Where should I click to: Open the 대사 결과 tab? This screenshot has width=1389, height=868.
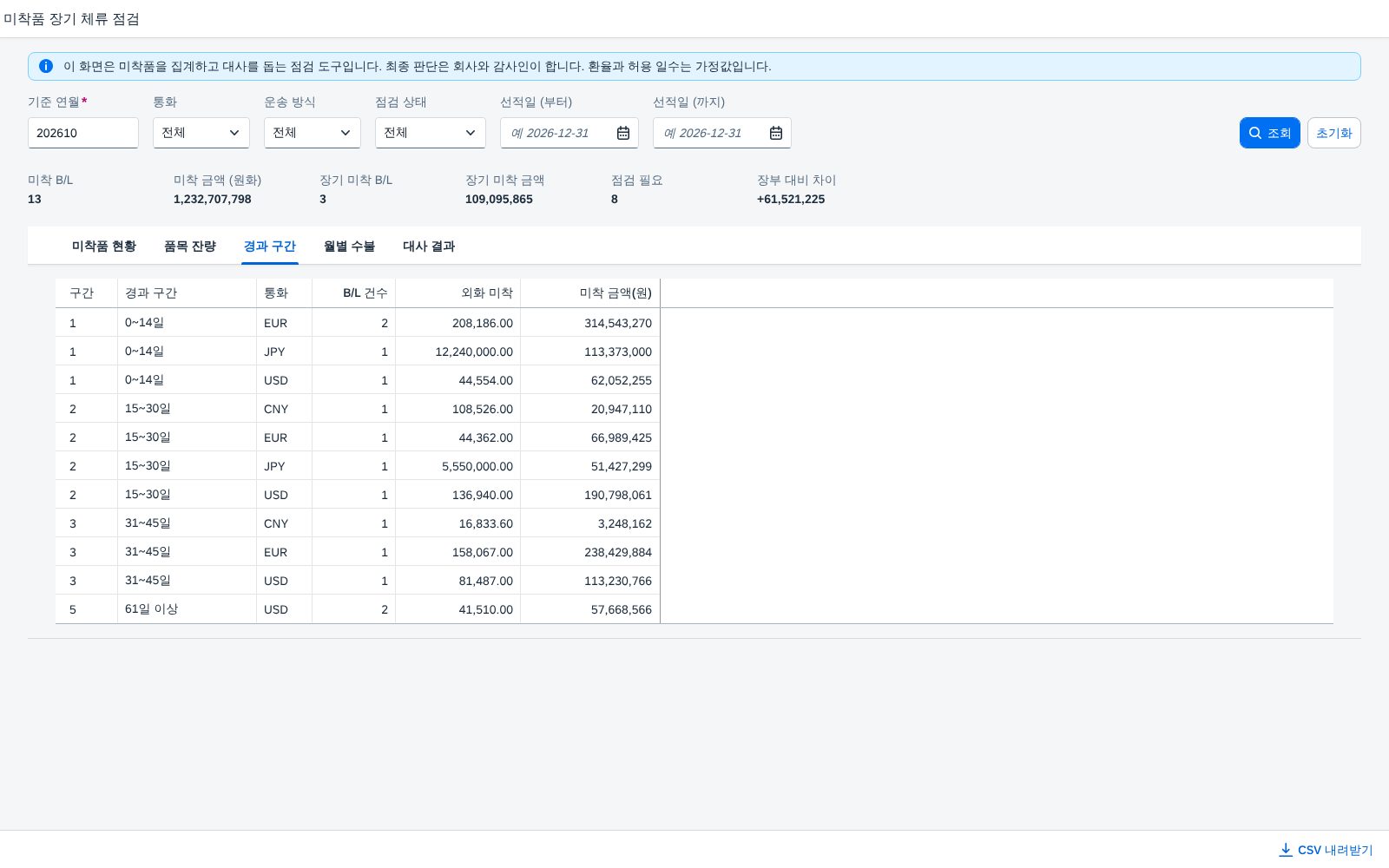(x=429, y=247)
